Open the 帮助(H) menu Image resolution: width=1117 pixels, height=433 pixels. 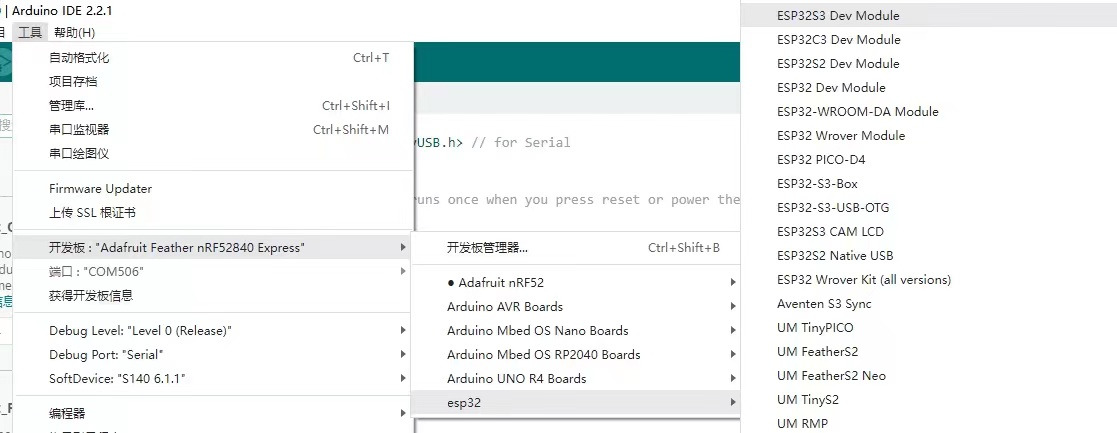74,32
